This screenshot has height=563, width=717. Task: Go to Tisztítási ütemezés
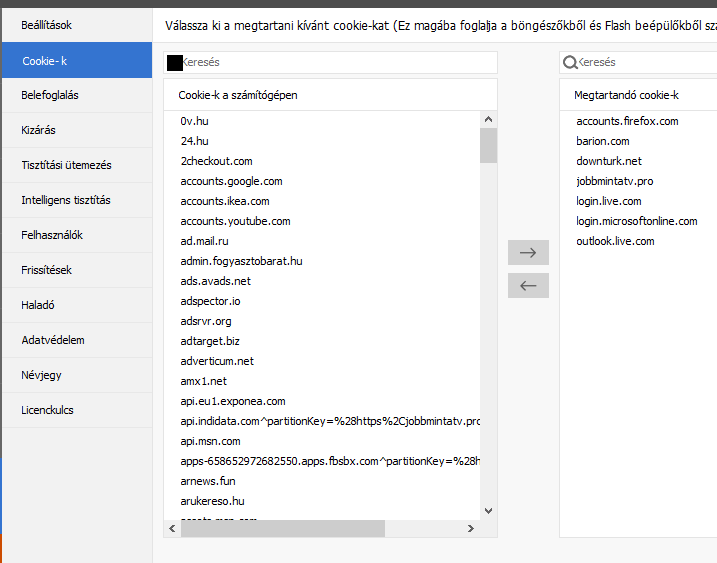77,165
